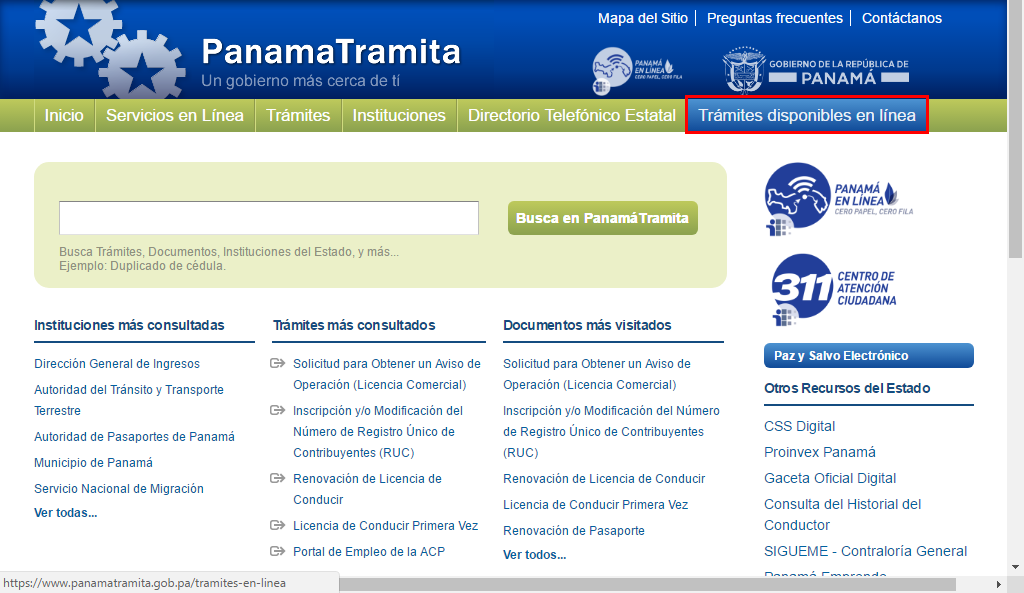Open the Mapa del Sitio link
This screenshot has height=593, width=1024.
coord(643,18)
